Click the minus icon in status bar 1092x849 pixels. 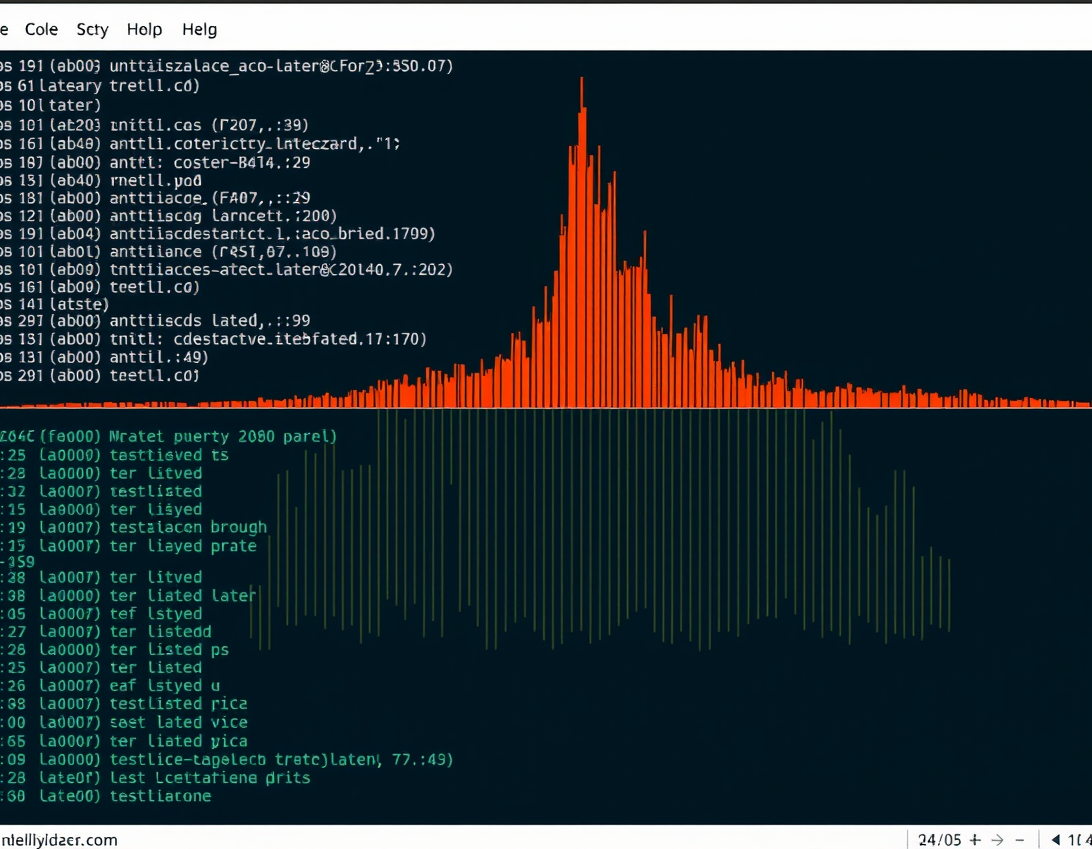(x=1020, y=840)
